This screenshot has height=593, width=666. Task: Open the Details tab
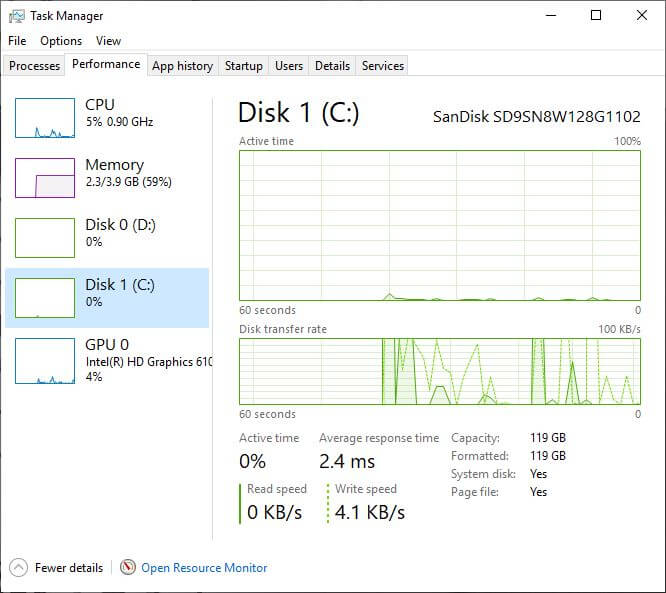tap(332, 66)
